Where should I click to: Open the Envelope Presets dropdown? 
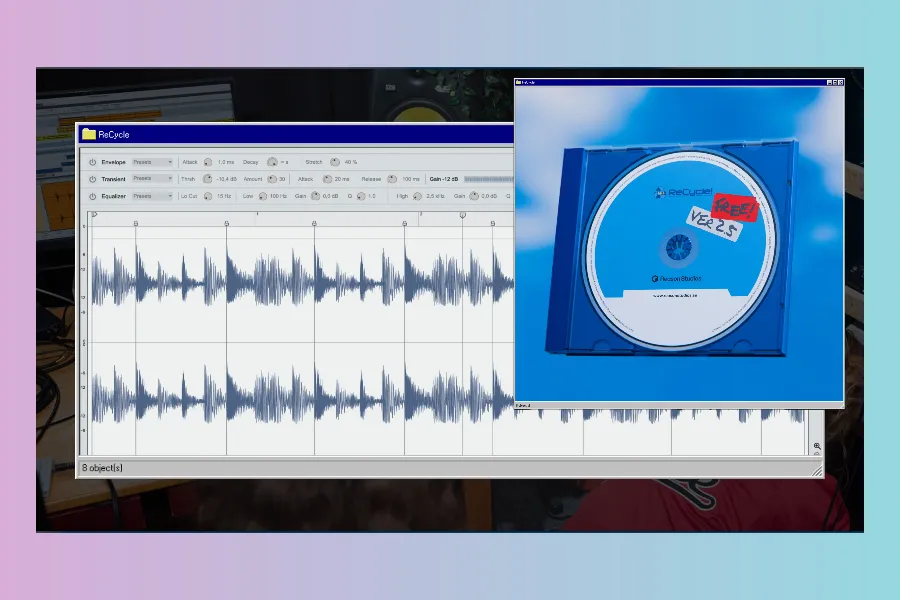pyautogui.click(x=153, y=162)
